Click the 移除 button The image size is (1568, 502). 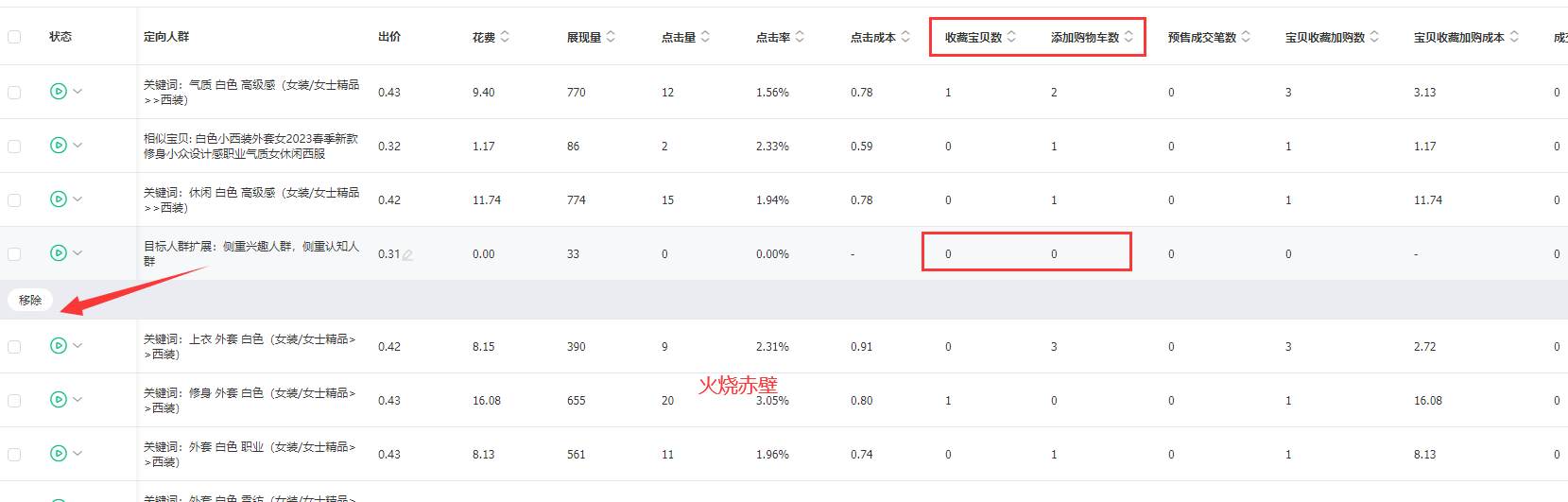[30, 300]
